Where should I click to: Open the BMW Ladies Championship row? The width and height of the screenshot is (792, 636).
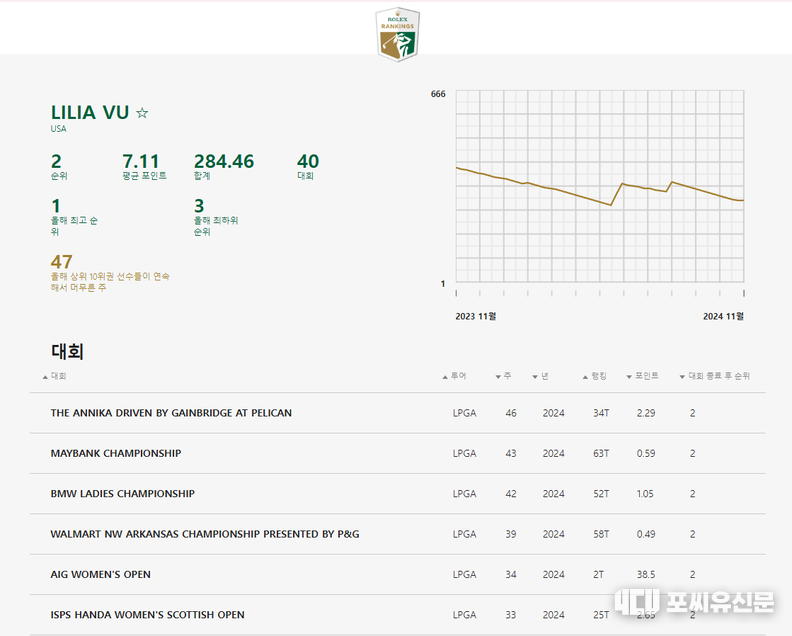pos(398,494)
